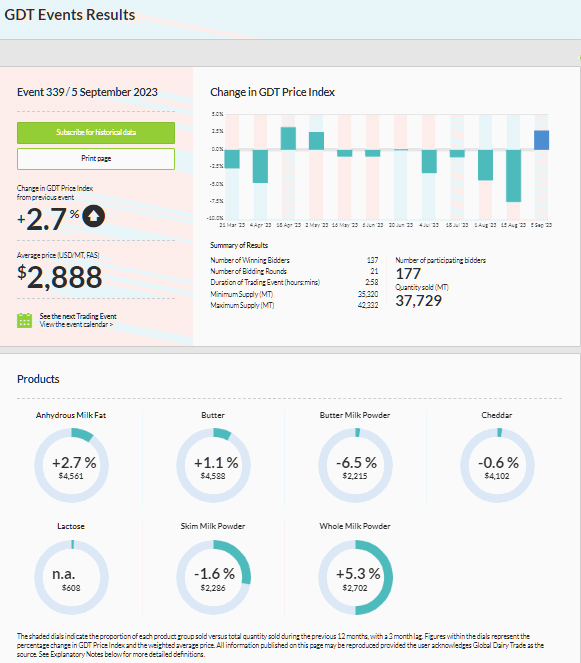
Task: Click See the next Trading Event text
Action: 78,316
